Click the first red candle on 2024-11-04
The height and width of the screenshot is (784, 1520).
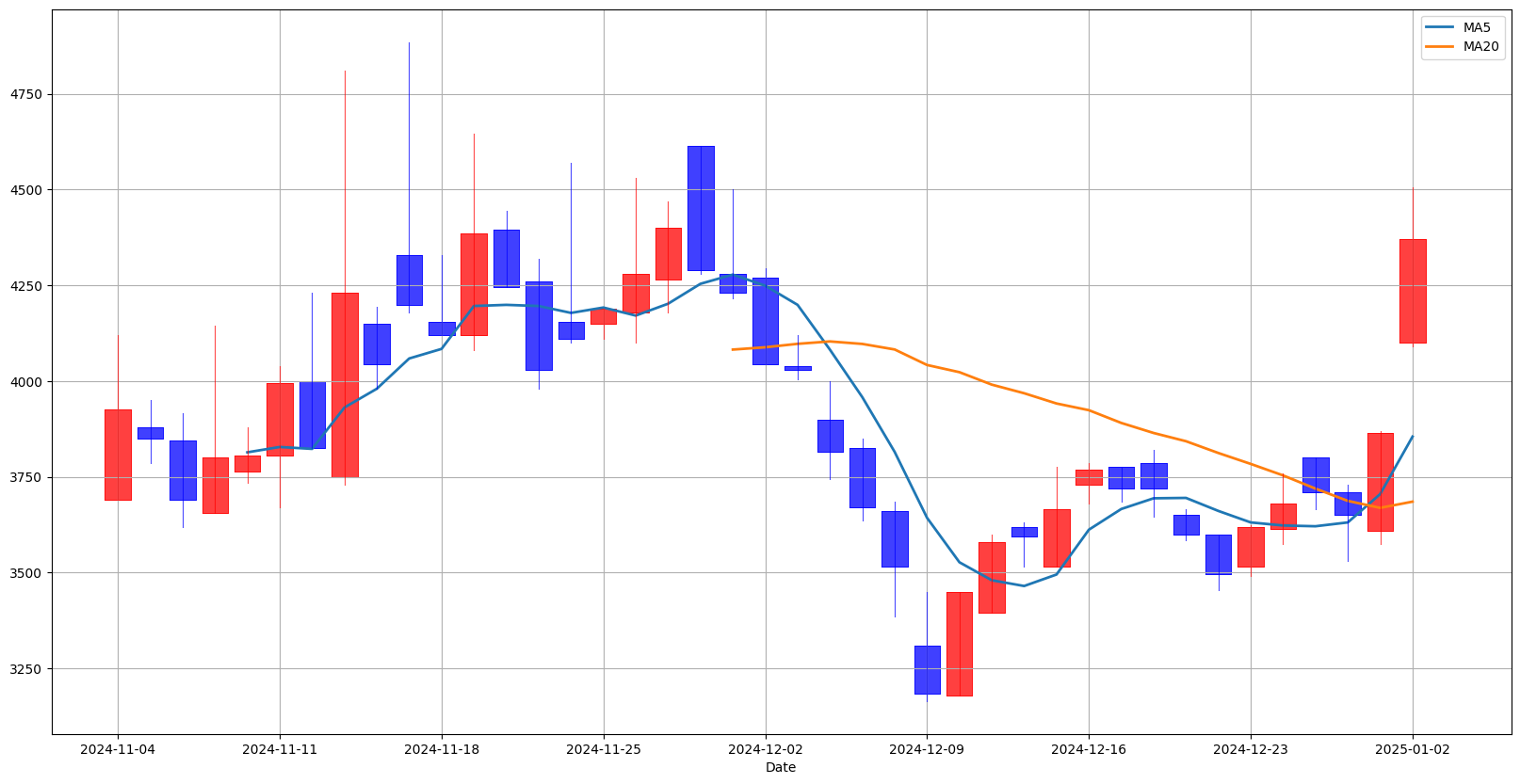click(118, 455)
